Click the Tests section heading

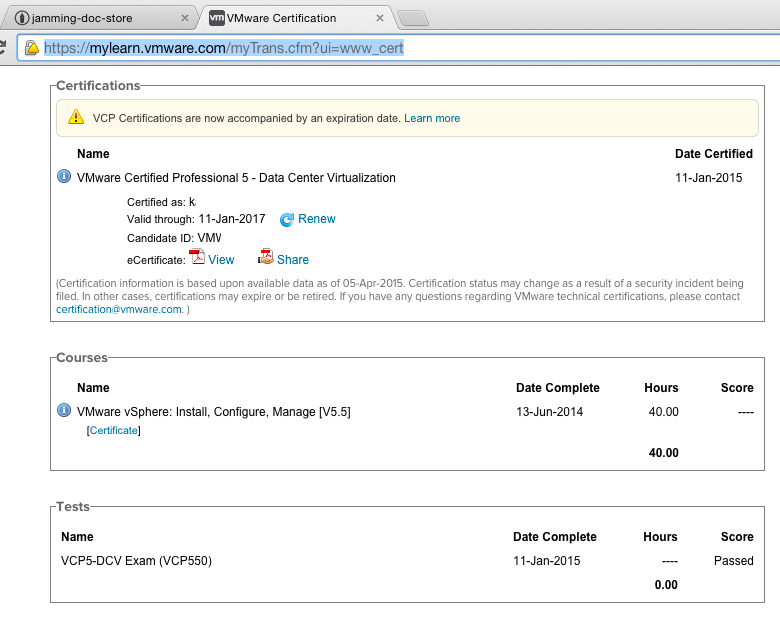(x=73, y=507)
